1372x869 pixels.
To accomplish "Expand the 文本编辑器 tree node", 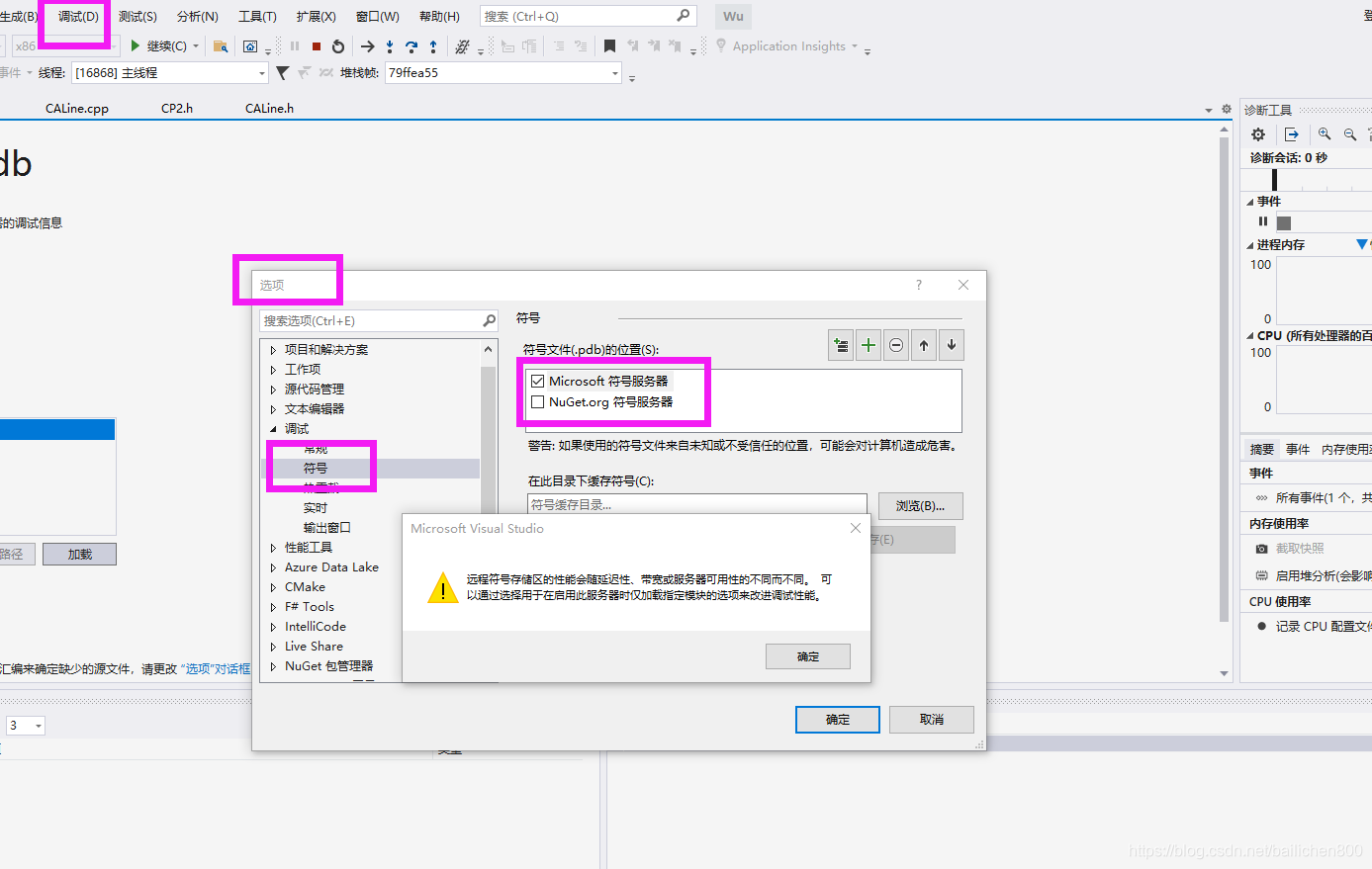I will 274,409.
